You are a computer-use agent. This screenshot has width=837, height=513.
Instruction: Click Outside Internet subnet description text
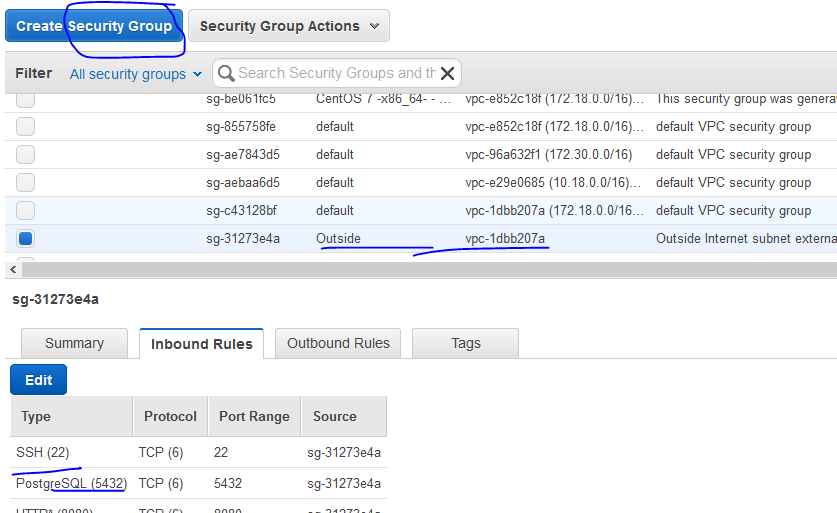pyautogui.click(x=746, y=238)
